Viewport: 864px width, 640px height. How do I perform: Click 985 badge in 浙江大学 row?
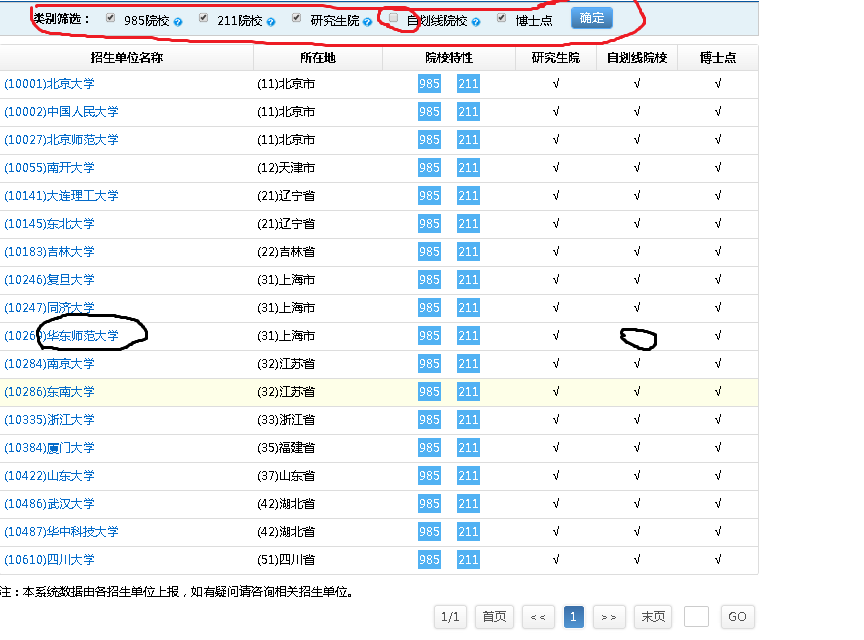[429, 420]
